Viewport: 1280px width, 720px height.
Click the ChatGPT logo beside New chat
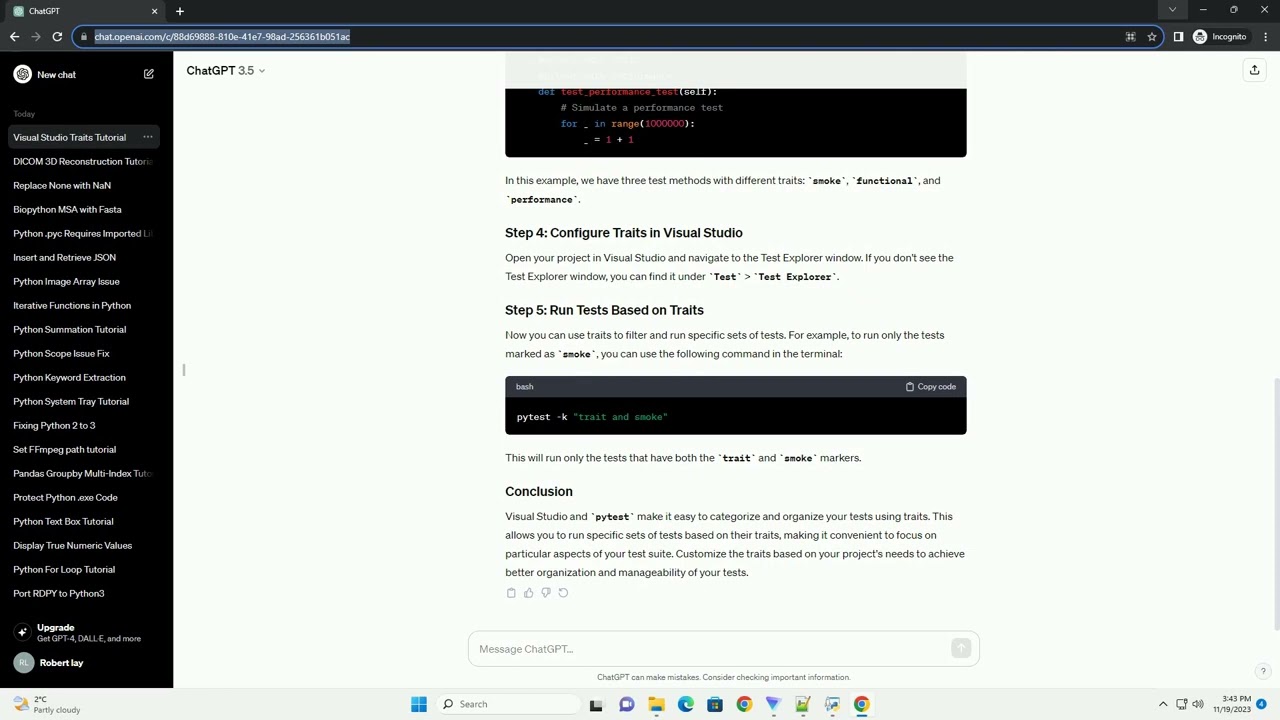click(x=22, y=74)
